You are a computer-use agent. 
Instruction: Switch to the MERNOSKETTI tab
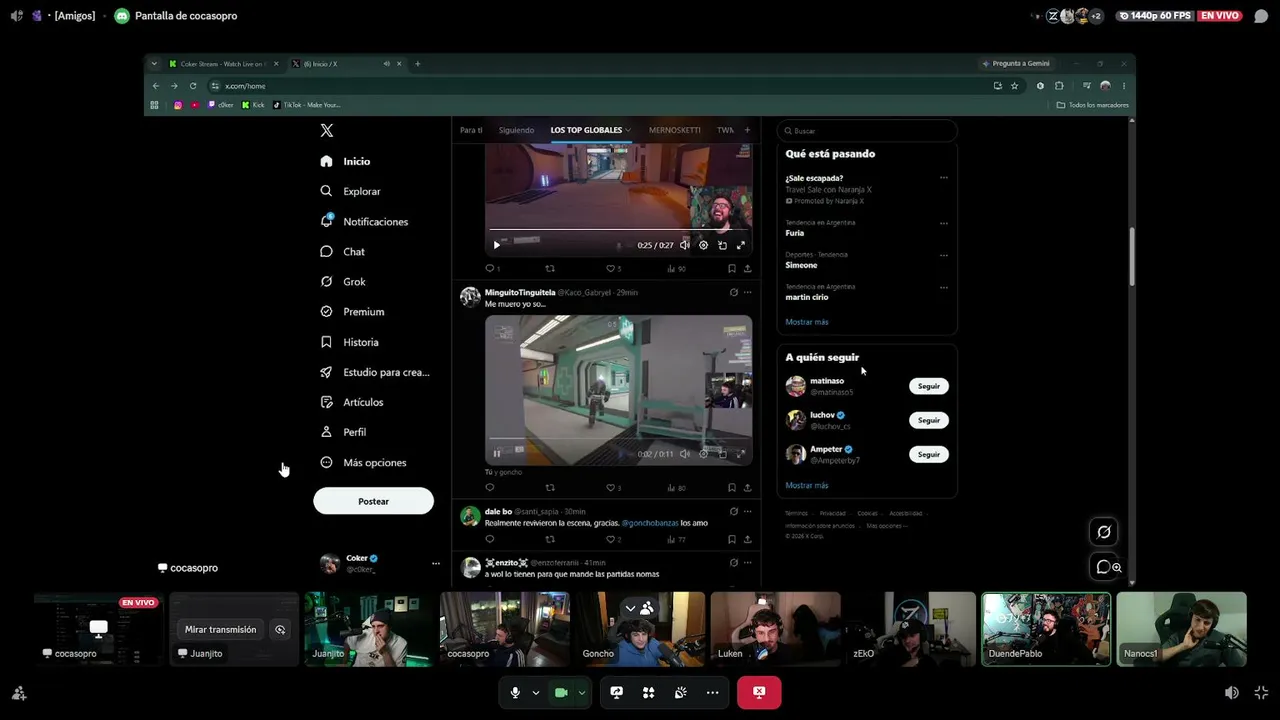pyautogui.click(x=674, y=130)
